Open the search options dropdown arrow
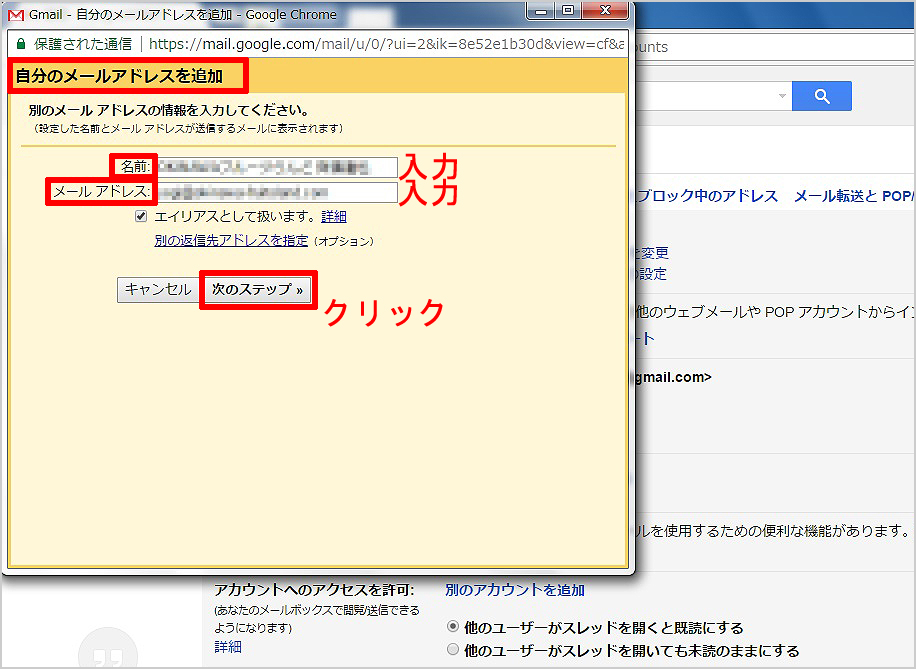Screen dimensions: 916x669 click(x=781, y=96)
